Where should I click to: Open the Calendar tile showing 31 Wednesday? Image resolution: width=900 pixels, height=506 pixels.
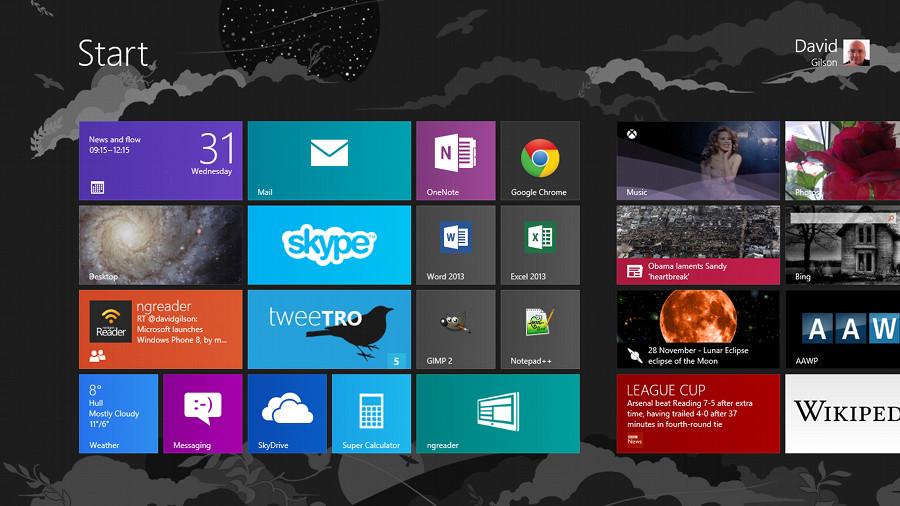pyautogui.click(x=161, y=161)
